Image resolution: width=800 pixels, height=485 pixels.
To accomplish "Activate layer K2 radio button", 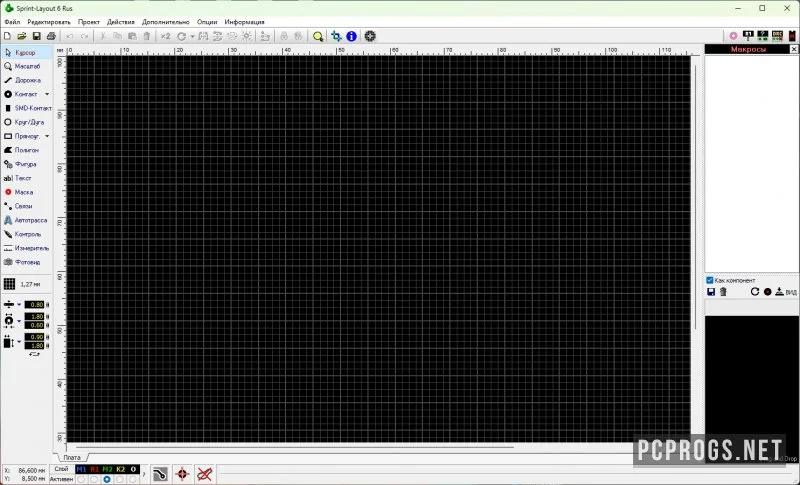I will tap(120, 480).
